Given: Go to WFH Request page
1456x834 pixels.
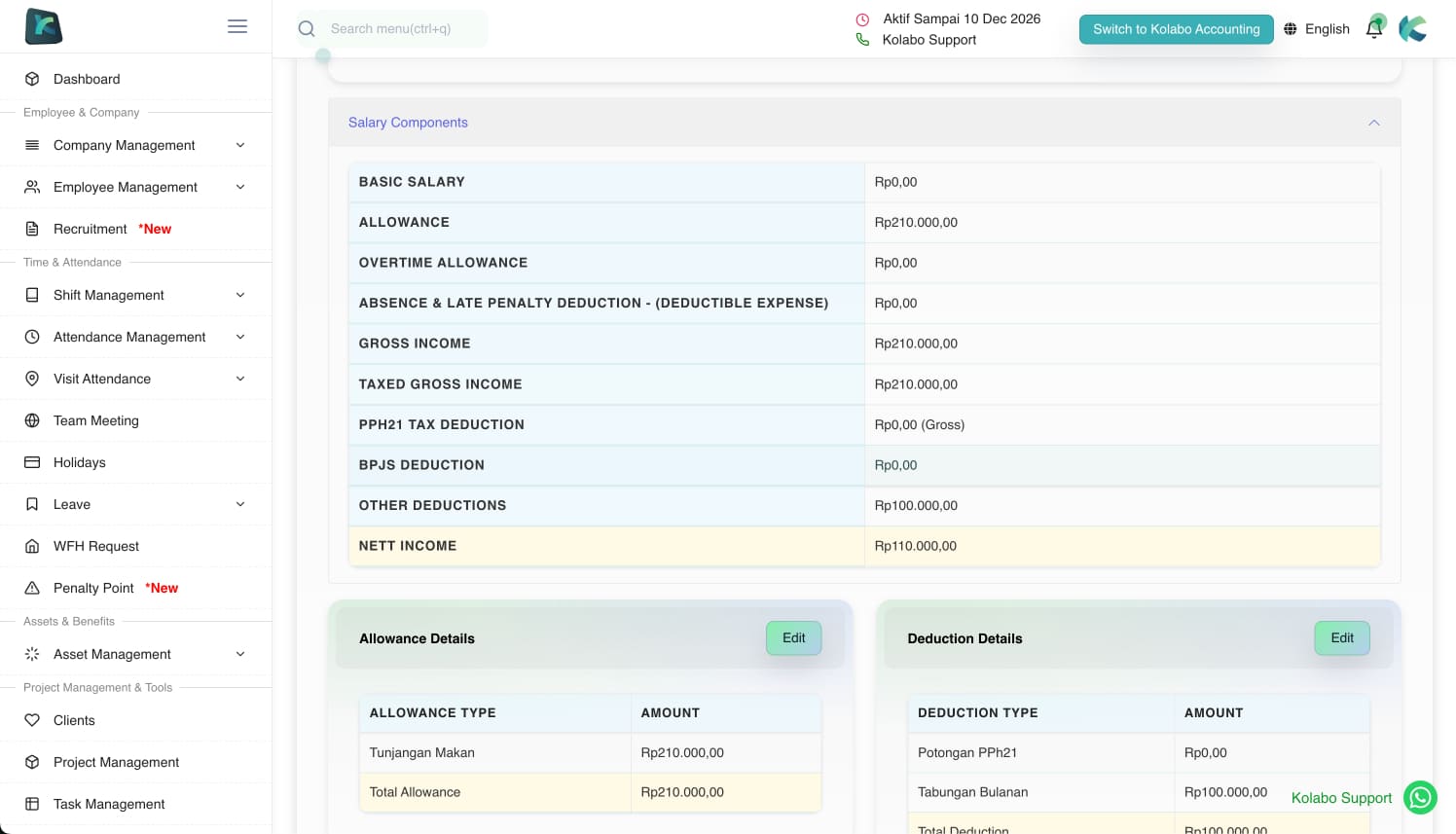Looking at the screenshot, I should point(96,546).
